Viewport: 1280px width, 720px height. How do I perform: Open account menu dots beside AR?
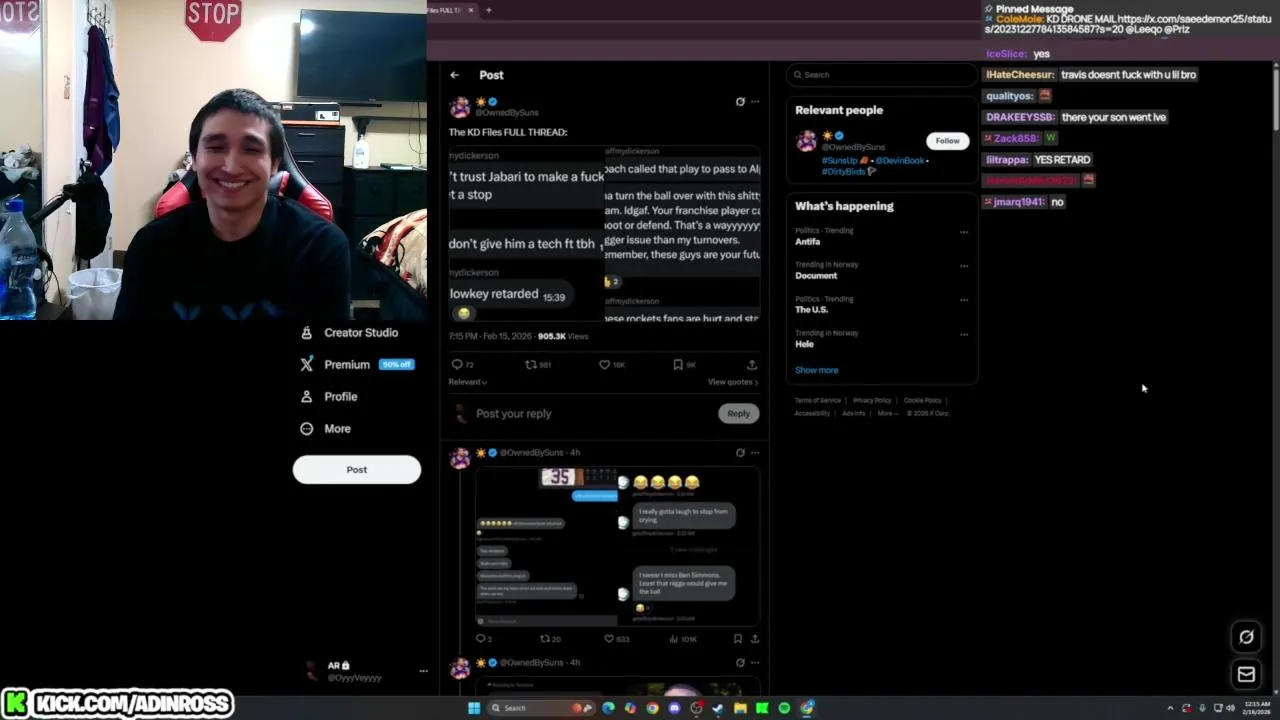point(423,671)
